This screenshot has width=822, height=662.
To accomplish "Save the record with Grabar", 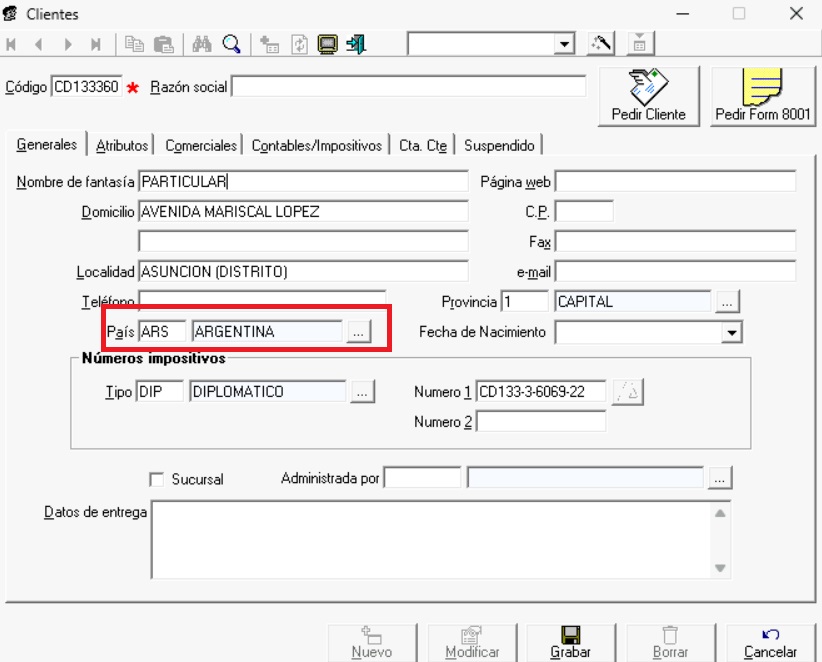I will [x=570, y=642].
